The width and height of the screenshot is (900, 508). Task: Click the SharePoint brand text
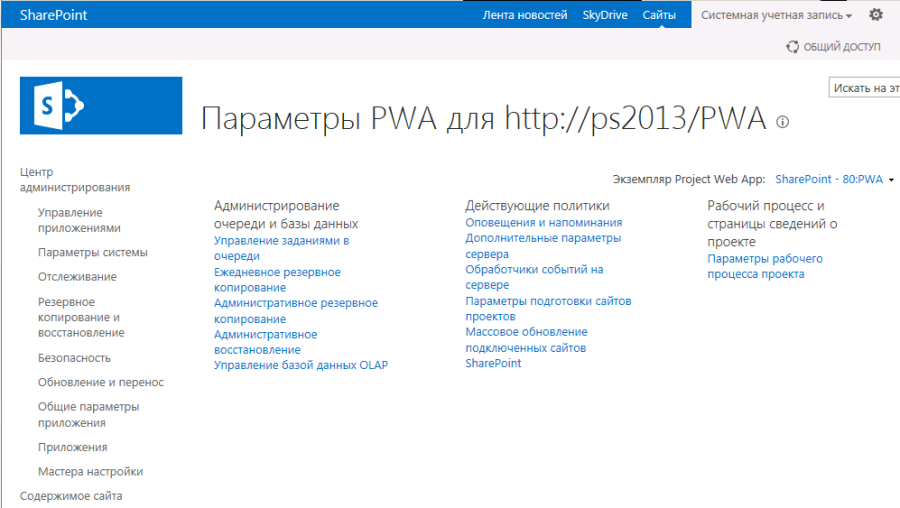tap(53, 15)
